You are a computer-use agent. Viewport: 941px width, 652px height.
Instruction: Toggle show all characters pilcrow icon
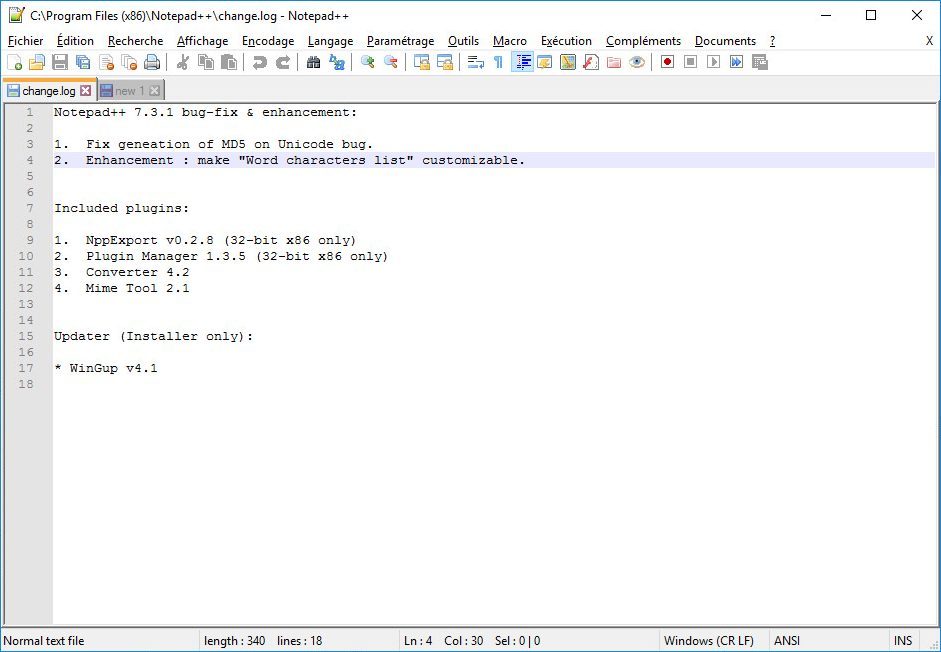(x=498, y=62)
